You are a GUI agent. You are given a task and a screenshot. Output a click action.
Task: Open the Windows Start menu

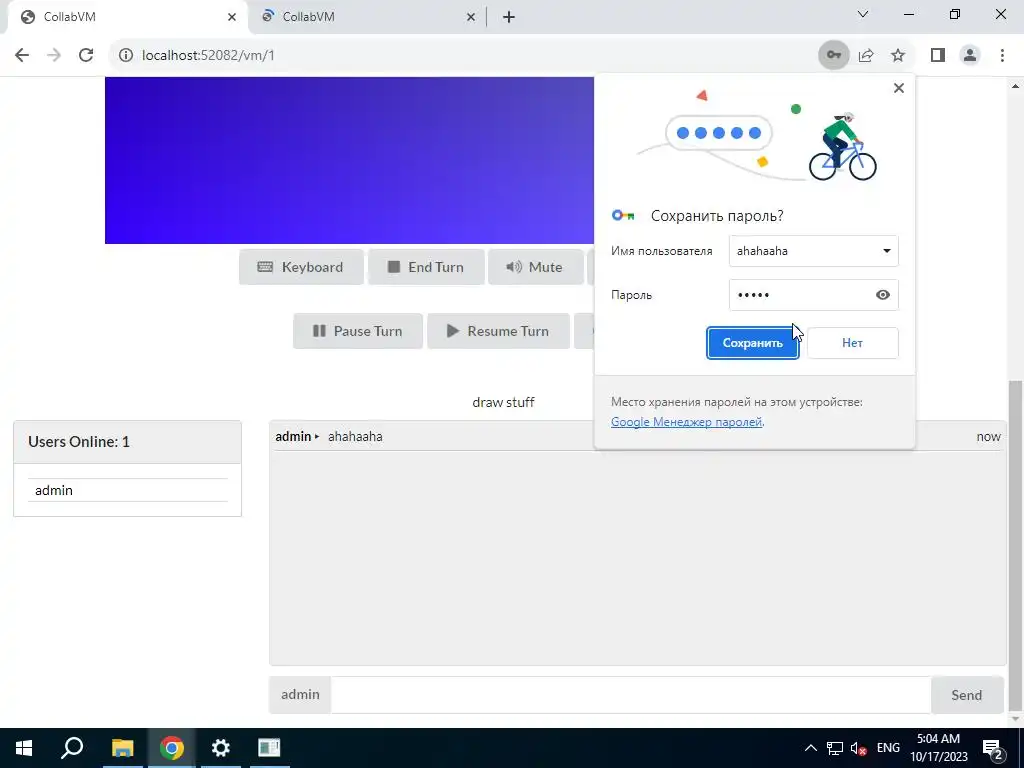24,748
